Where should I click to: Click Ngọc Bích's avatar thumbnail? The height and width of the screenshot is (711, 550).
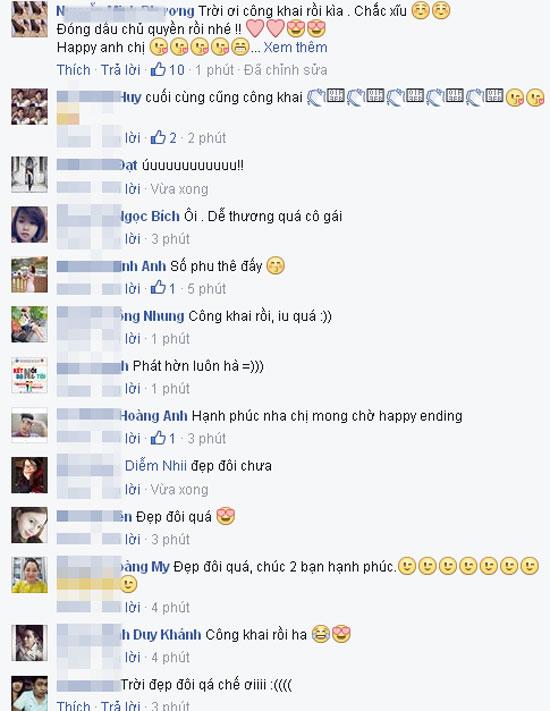pos(29,224)
